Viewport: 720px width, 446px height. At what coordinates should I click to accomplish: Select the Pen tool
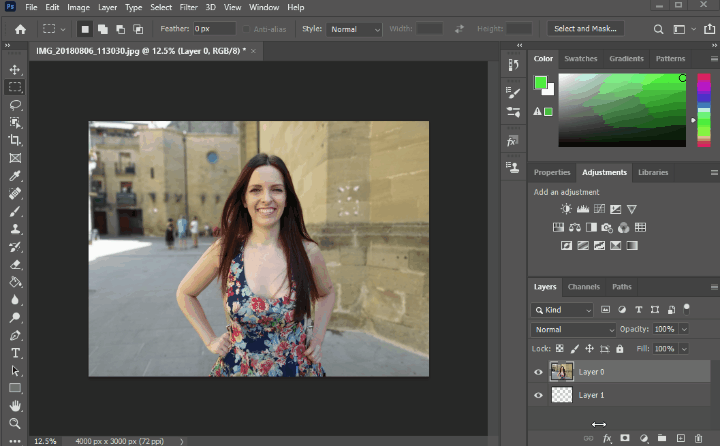(15, 335)
